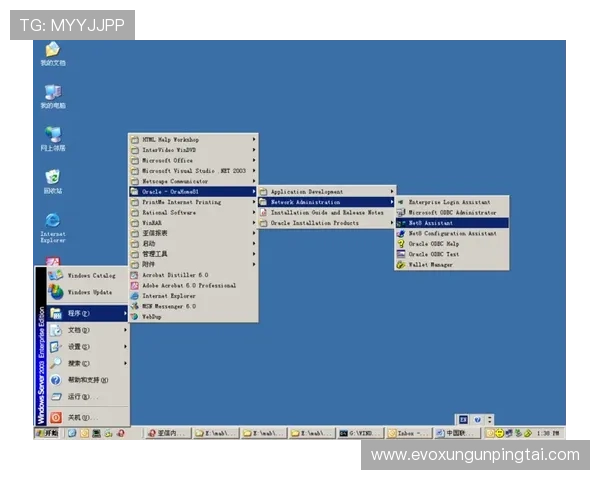The height and width of the screenshot is (480, 600).
Task: Click the 开始 Start button
Action: (x=47, y=433)
